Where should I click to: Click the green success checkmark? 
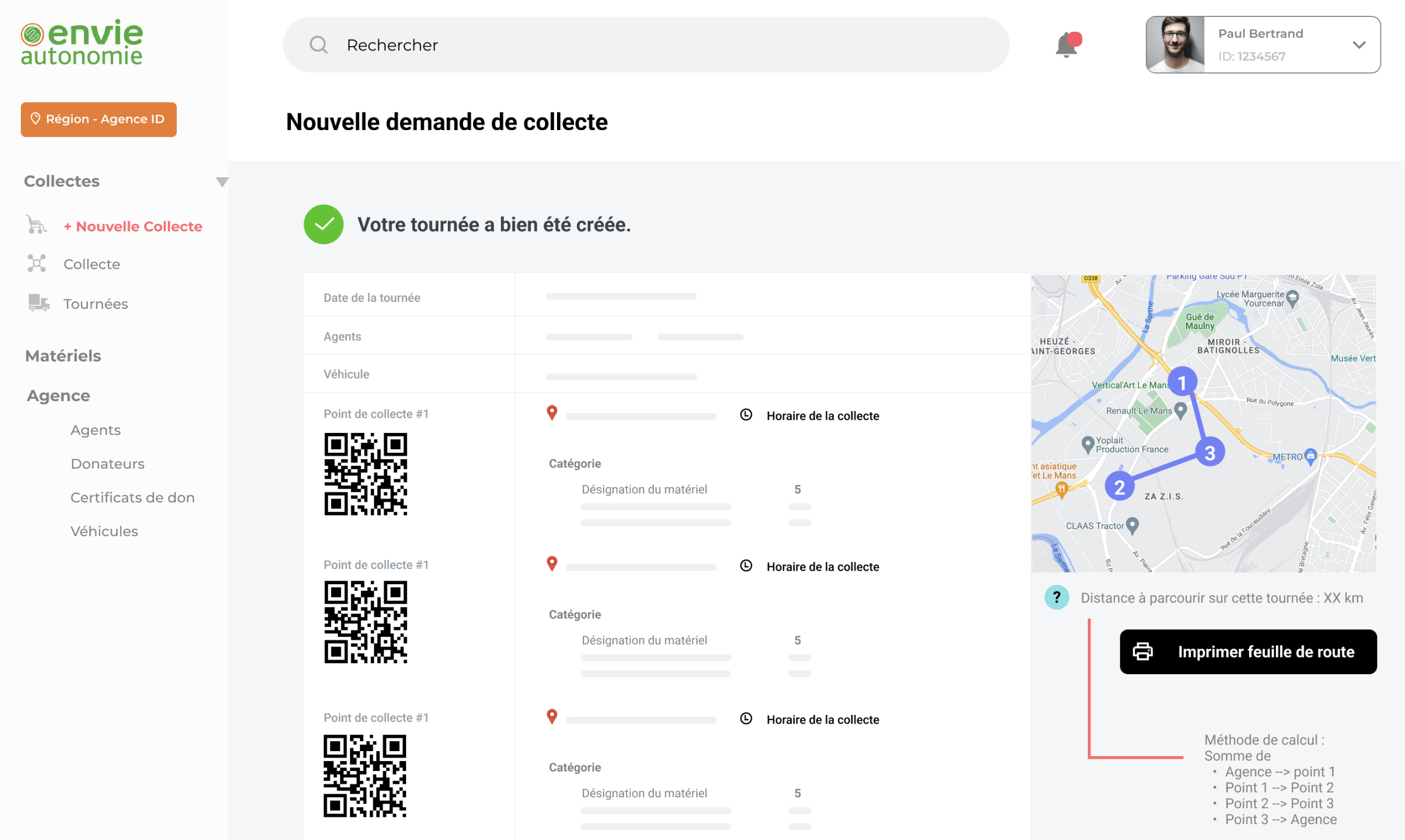323,224
